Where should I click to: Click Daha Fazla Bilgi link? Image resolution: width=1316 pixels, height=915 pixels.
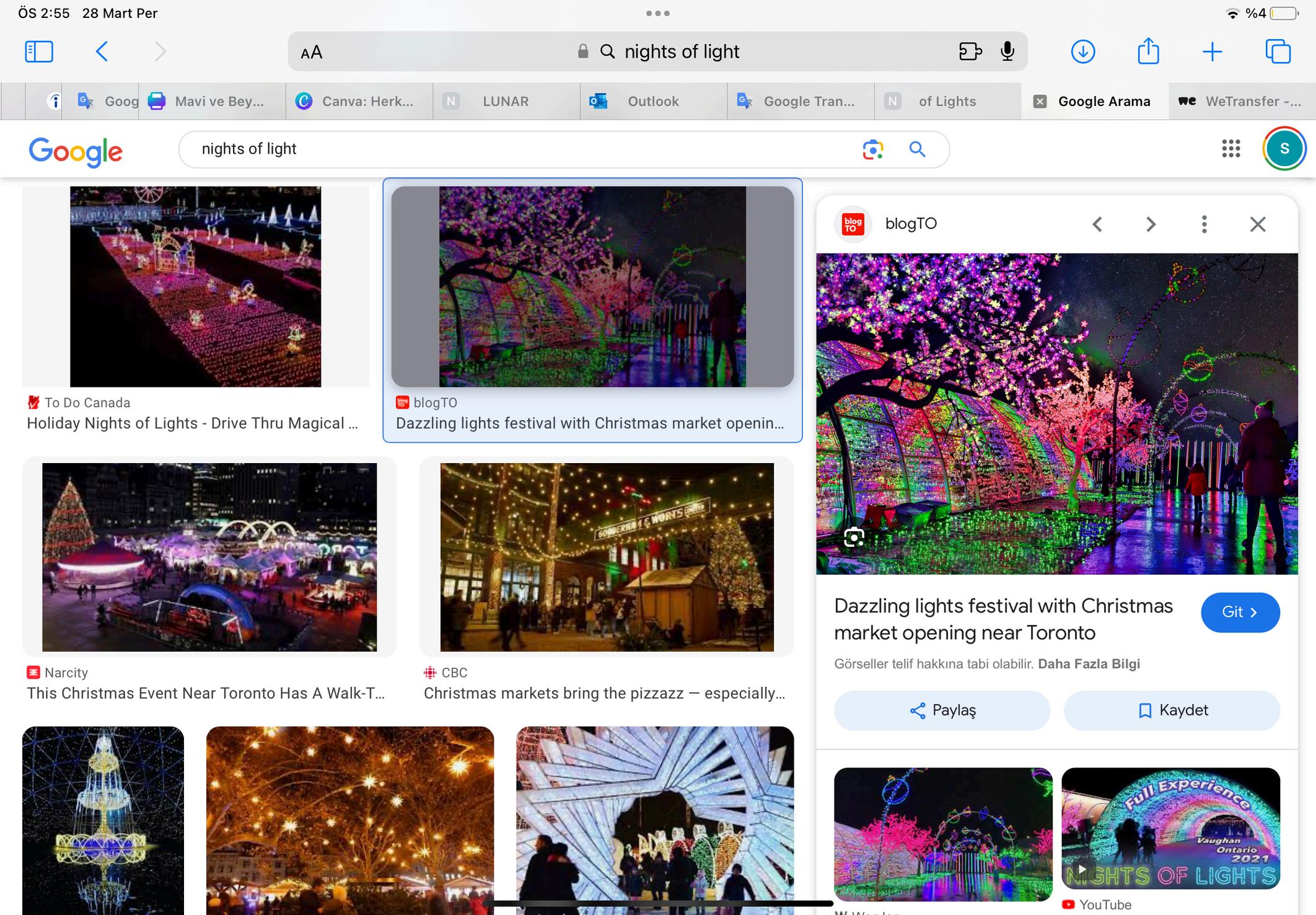click(x=1089, y=664)
